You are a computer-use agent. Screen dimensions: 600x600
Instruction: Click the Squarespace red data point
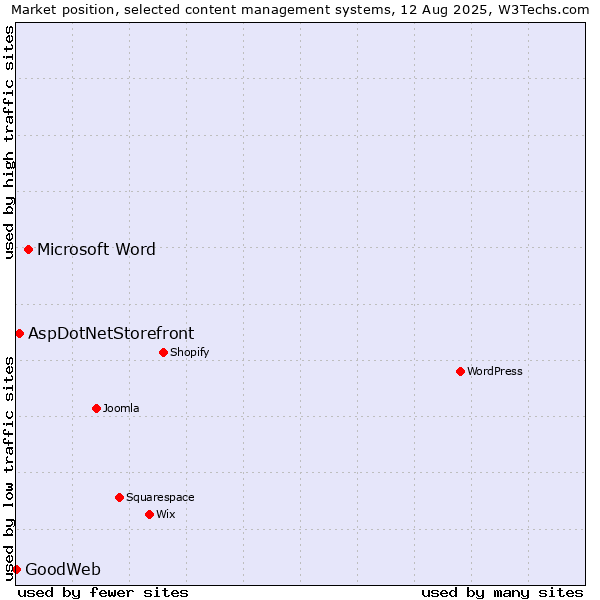tap(119, 497)
